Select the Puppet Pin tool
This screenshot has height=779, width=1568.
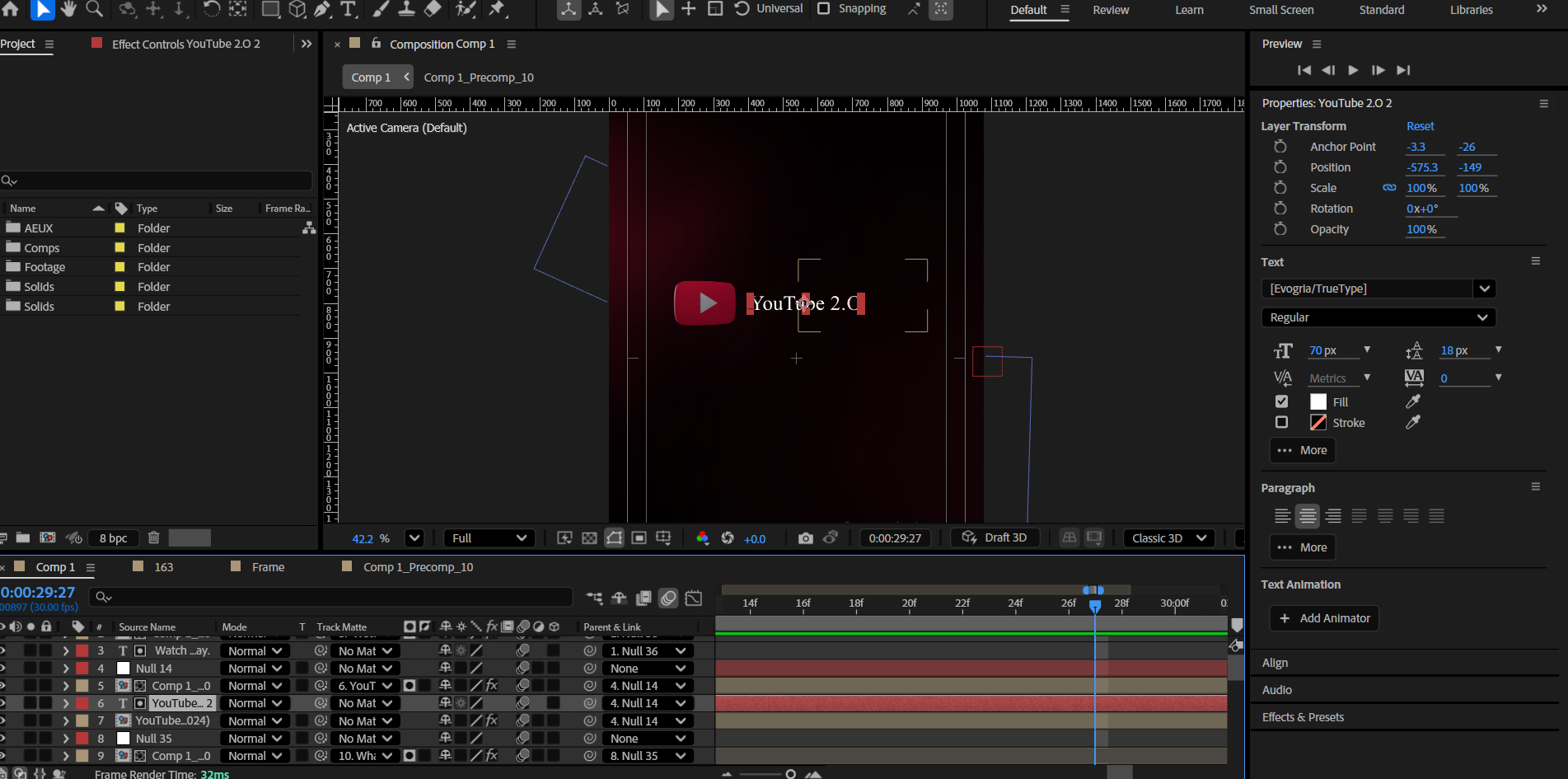(x=497, y=9)
